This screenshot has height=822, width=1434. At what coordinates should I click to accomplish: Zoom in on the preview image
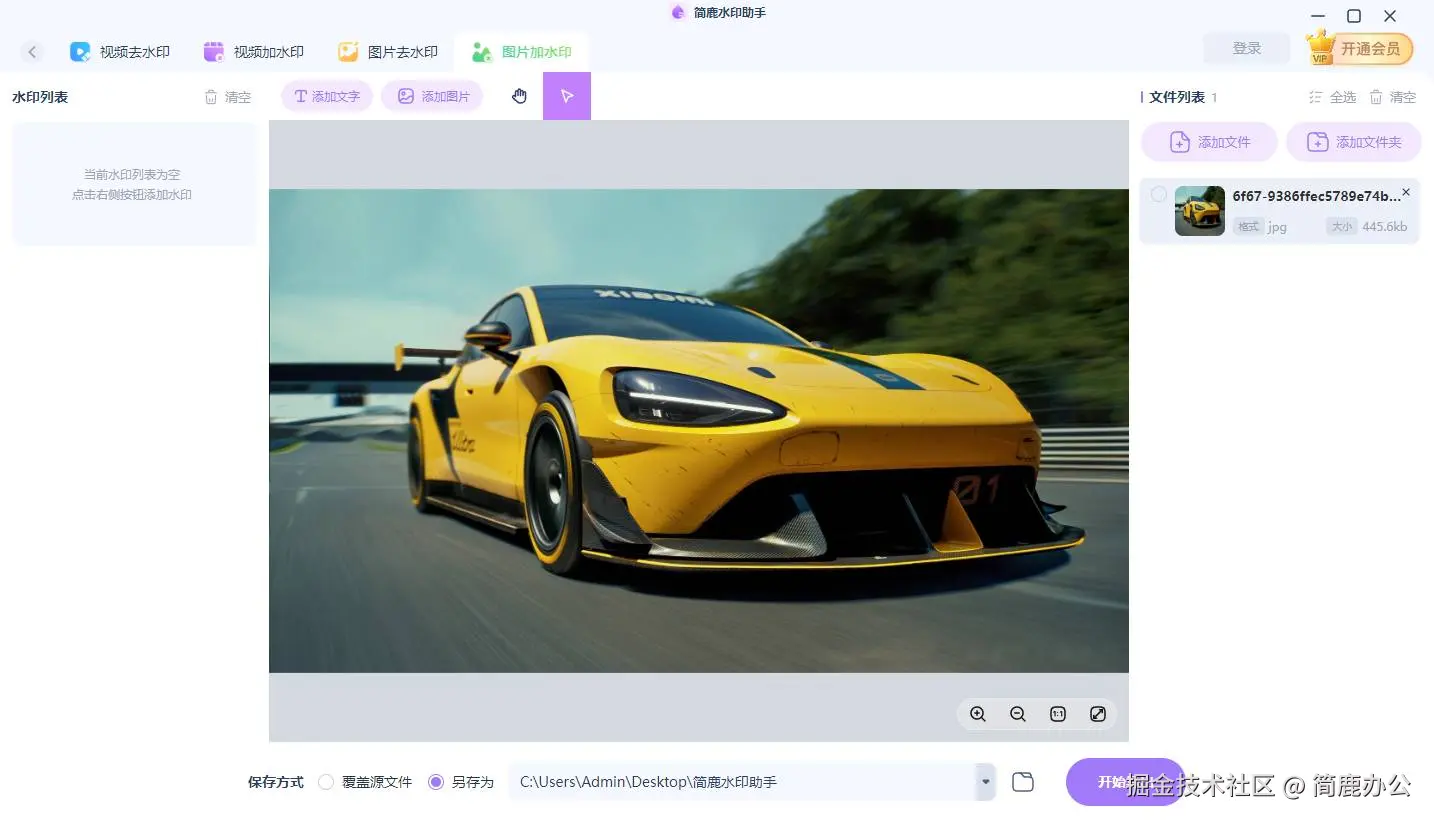(978, 714)
